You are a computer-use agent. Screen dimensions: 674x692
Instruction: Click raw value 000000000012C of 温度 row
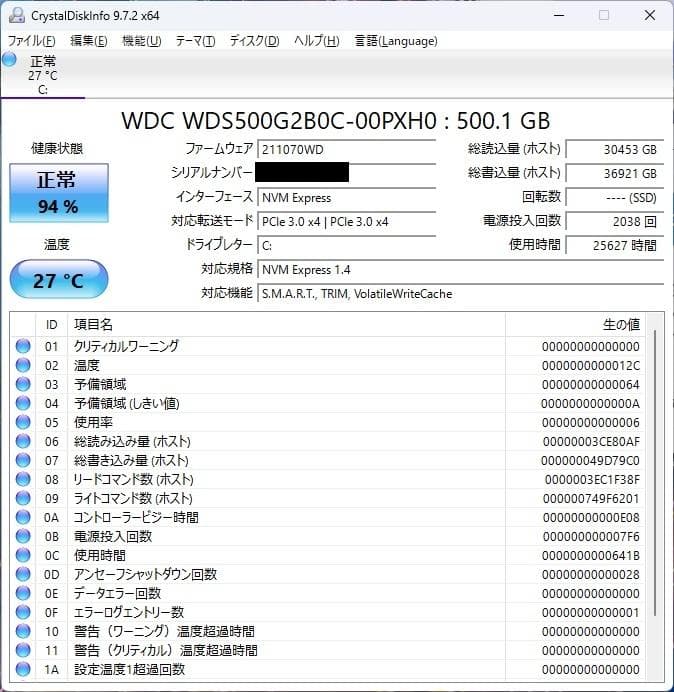click(591, 365)
